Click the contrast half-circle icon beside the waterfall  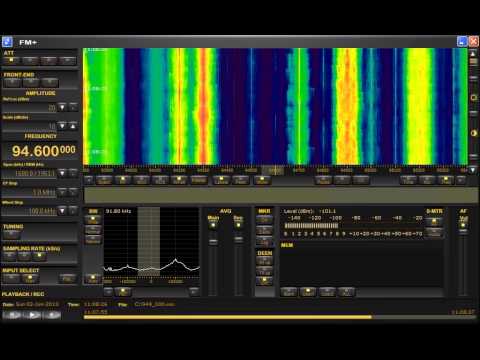coord(473,133)
